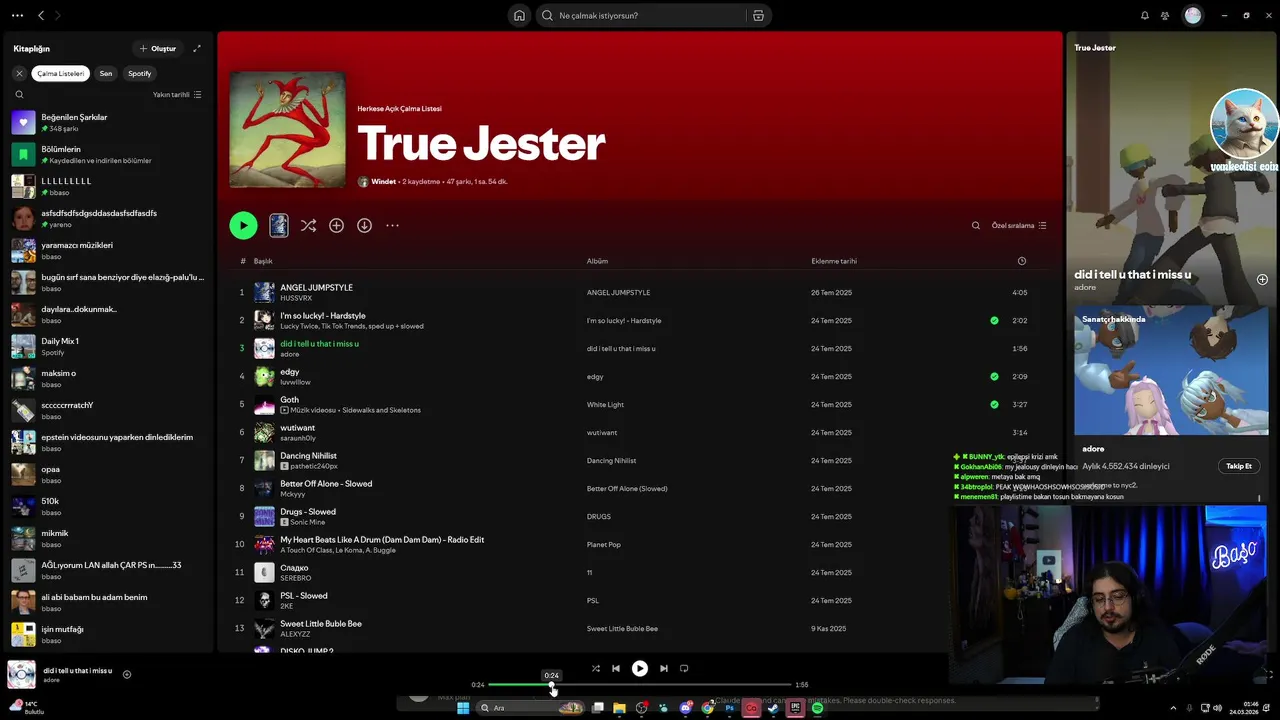Sort by the Başlık column header
Image resolution: width=1280 pixels, height=720 pixels.
[263, 261]
